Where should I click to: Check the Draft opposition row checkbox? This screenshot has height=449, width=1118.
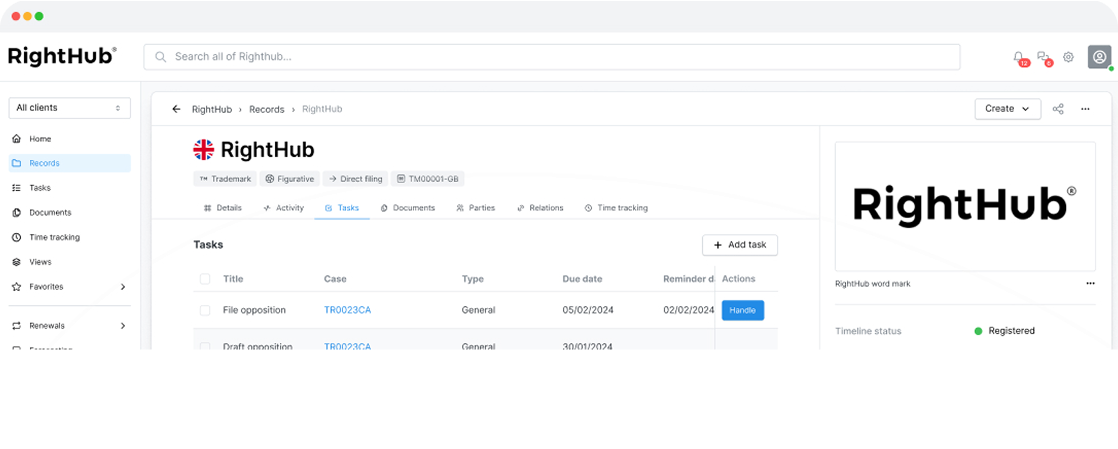click(x=205, y=346)
